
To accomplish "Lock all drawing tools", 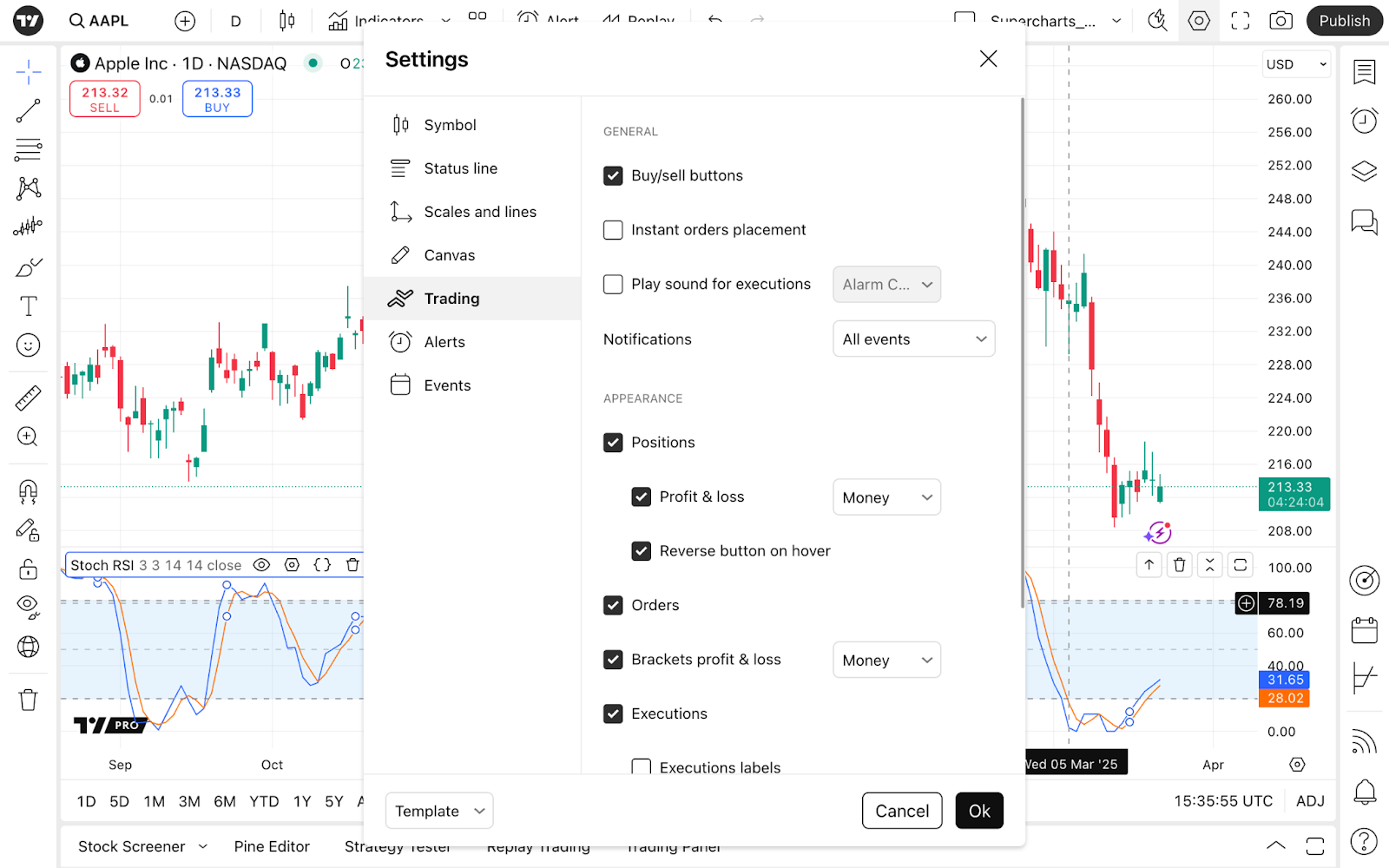I will pyautogui.click(x=29, y=569).
